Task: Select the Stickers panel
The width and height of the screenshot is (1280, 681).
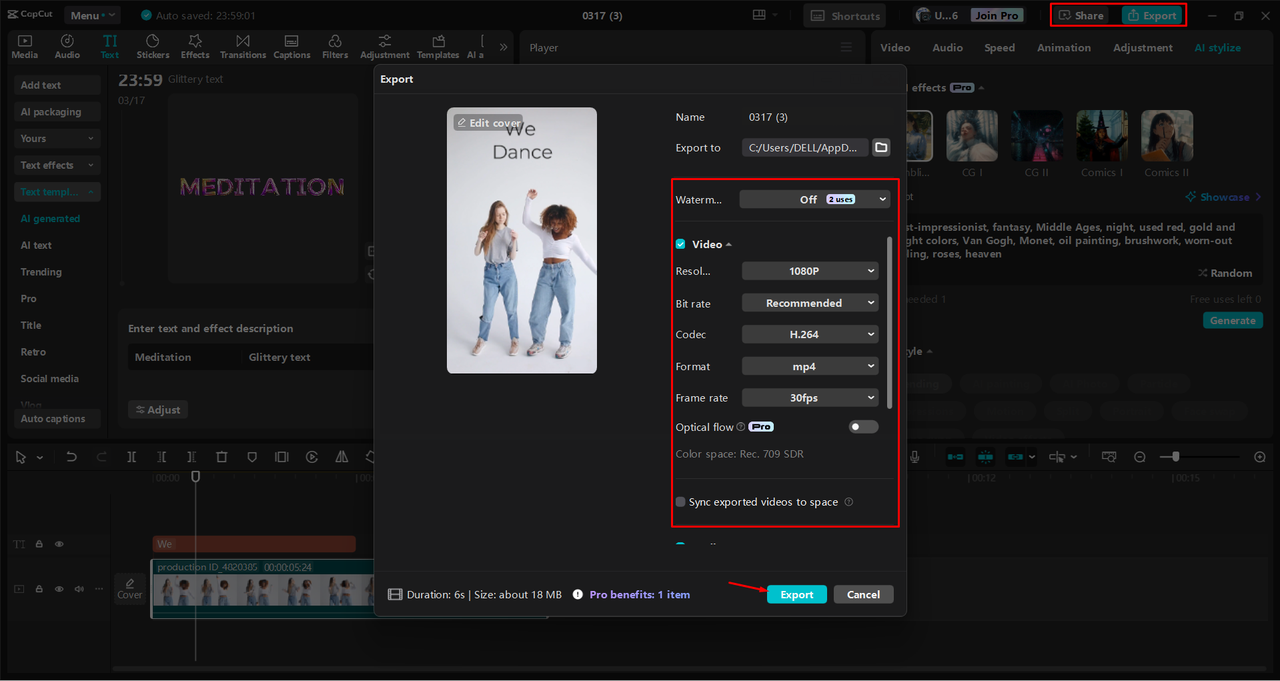Action: point(152,46)
